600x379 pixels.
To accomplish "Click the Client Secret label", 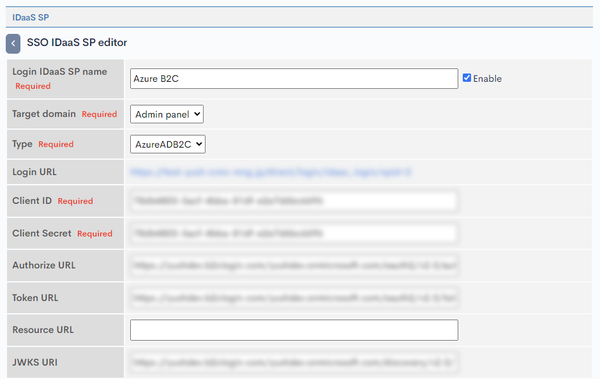I will click(x=42, y=233).
